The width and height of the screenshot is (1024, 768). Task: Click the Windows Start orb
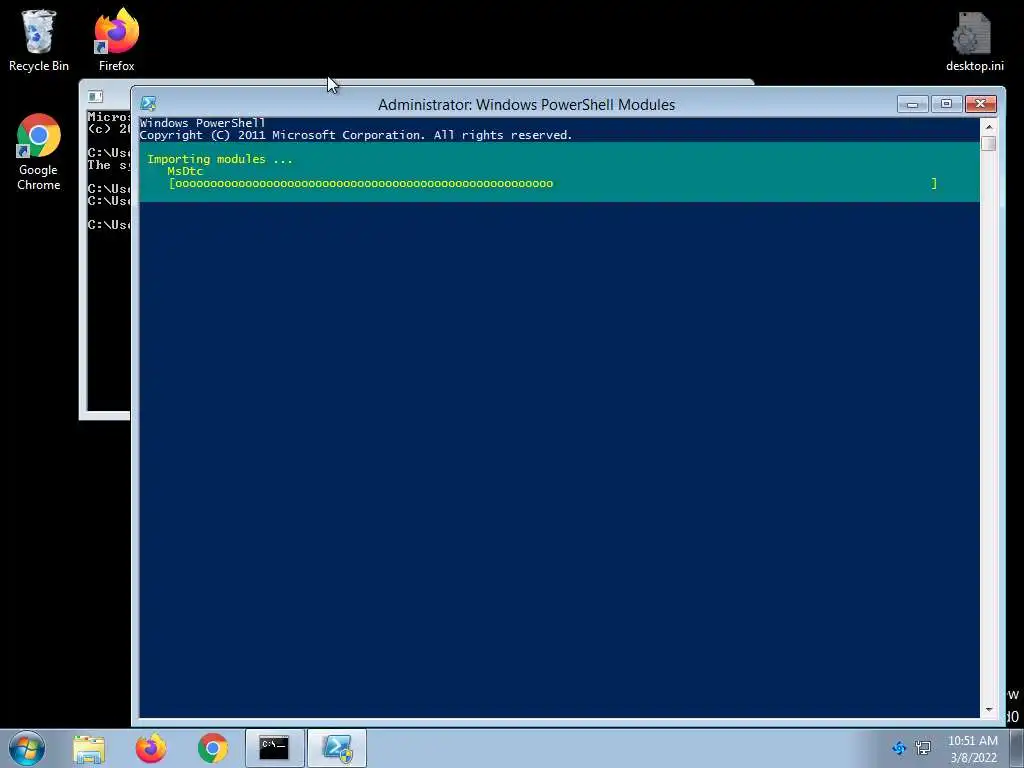[27, 748]
